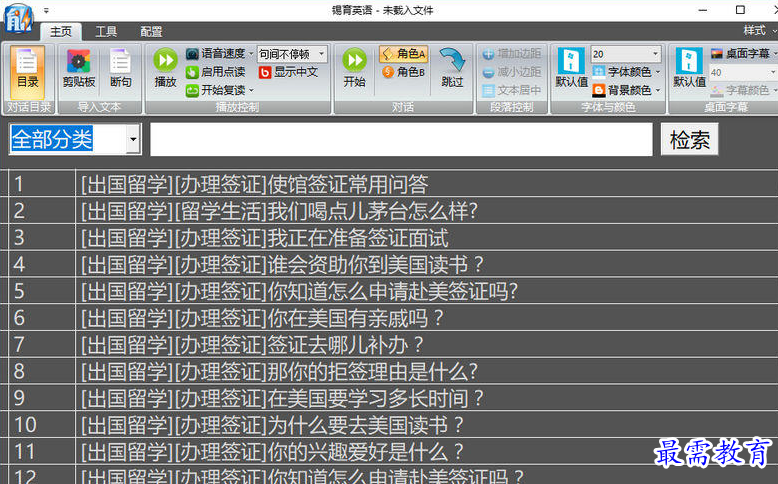778x484 pixels.
Task: Select row 11 你的兴趣爱好是什么
Action: [x=389, y=452]
